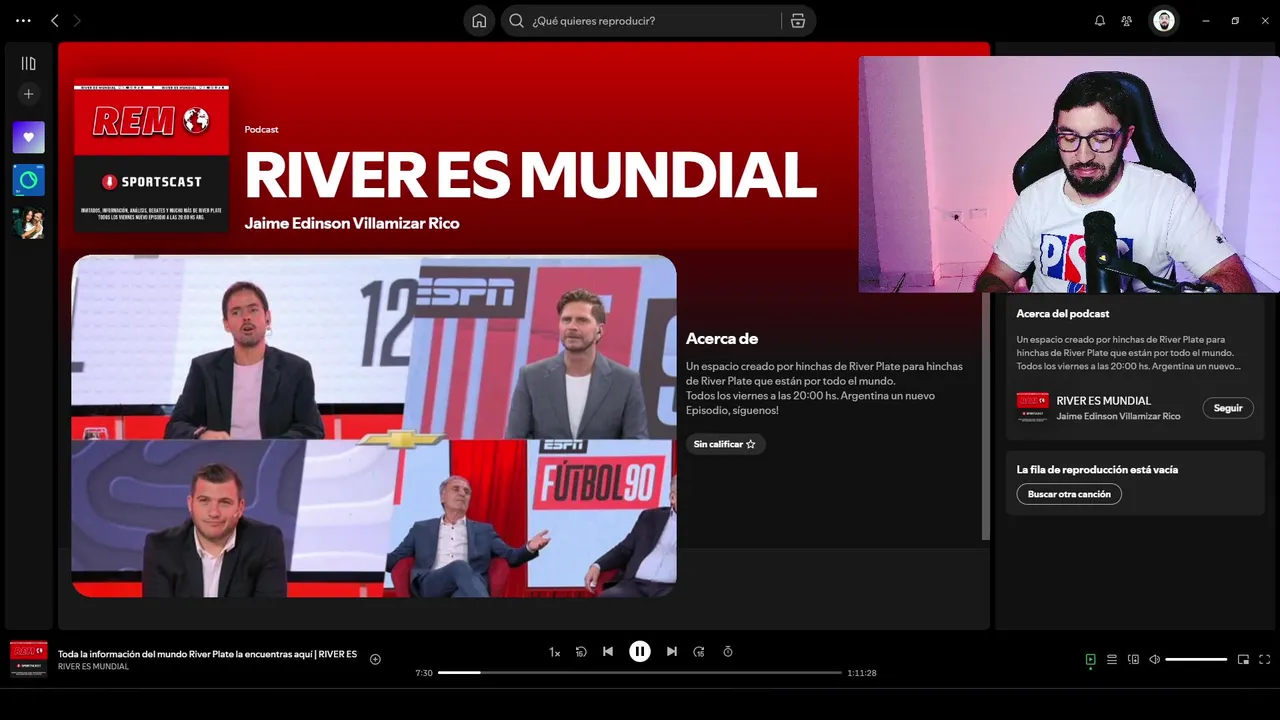
Task: Minimize the Spotify window
Action: [1206, 20]
